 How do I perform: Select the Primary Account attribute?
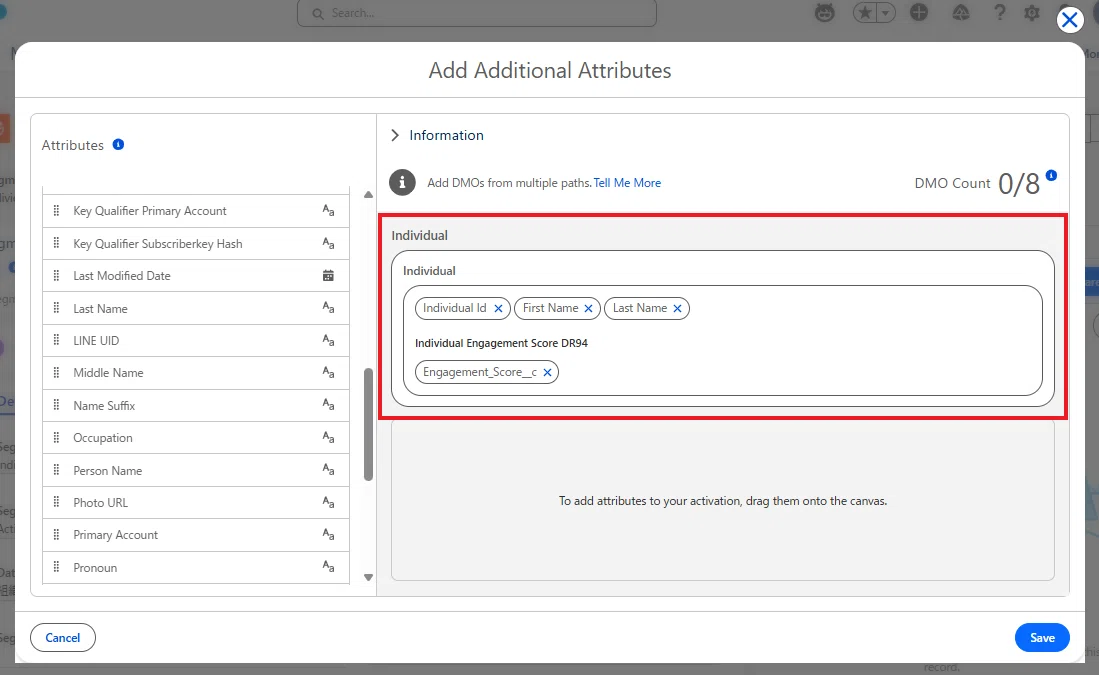[196, 535]
